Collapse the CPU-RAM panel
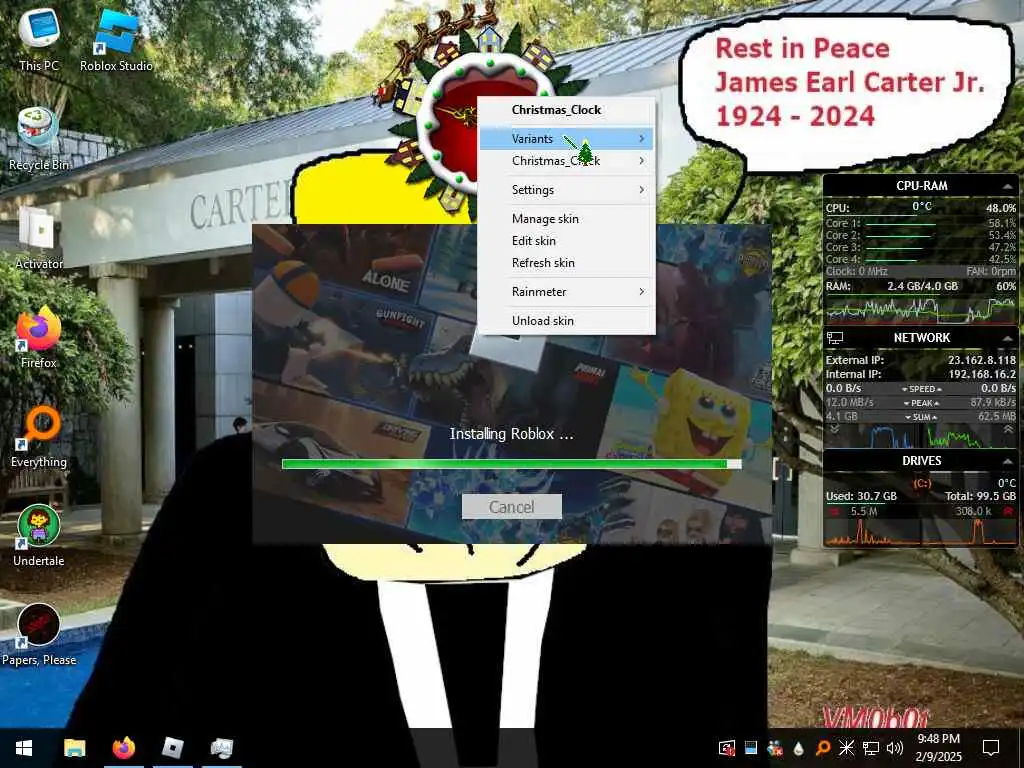Viewport: 1024px width, 768px height. click(1007, 186)
